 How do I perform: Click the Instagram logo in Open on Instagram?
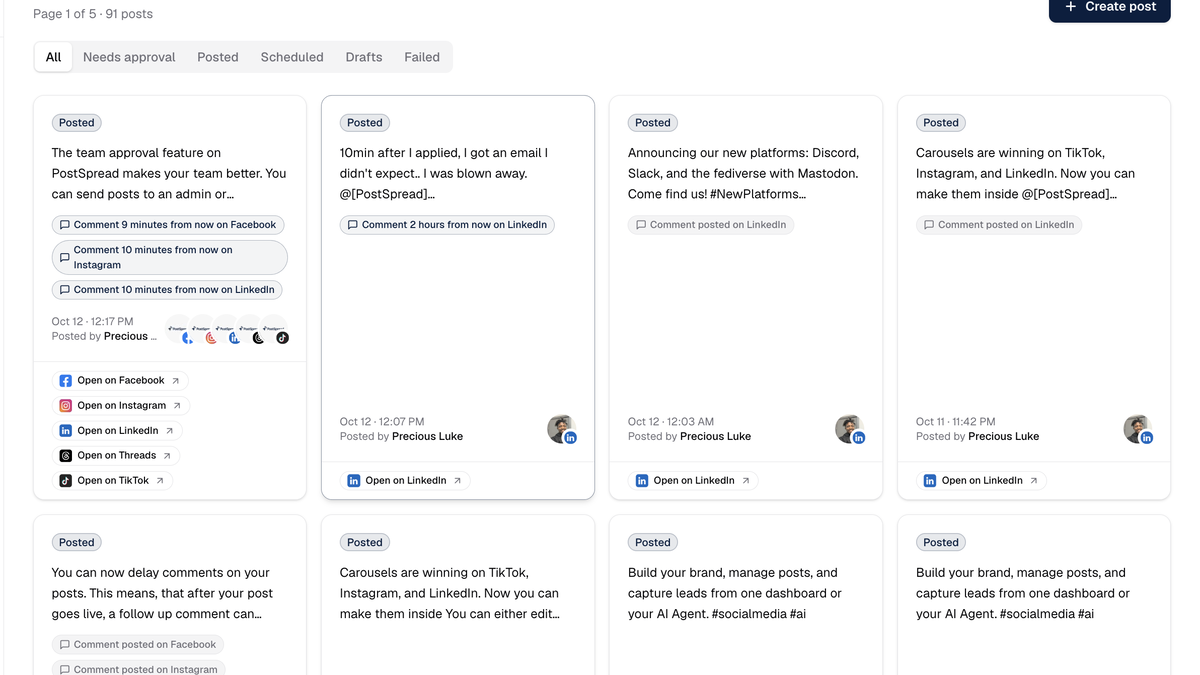pyautogui.click(x=65, y=406)
